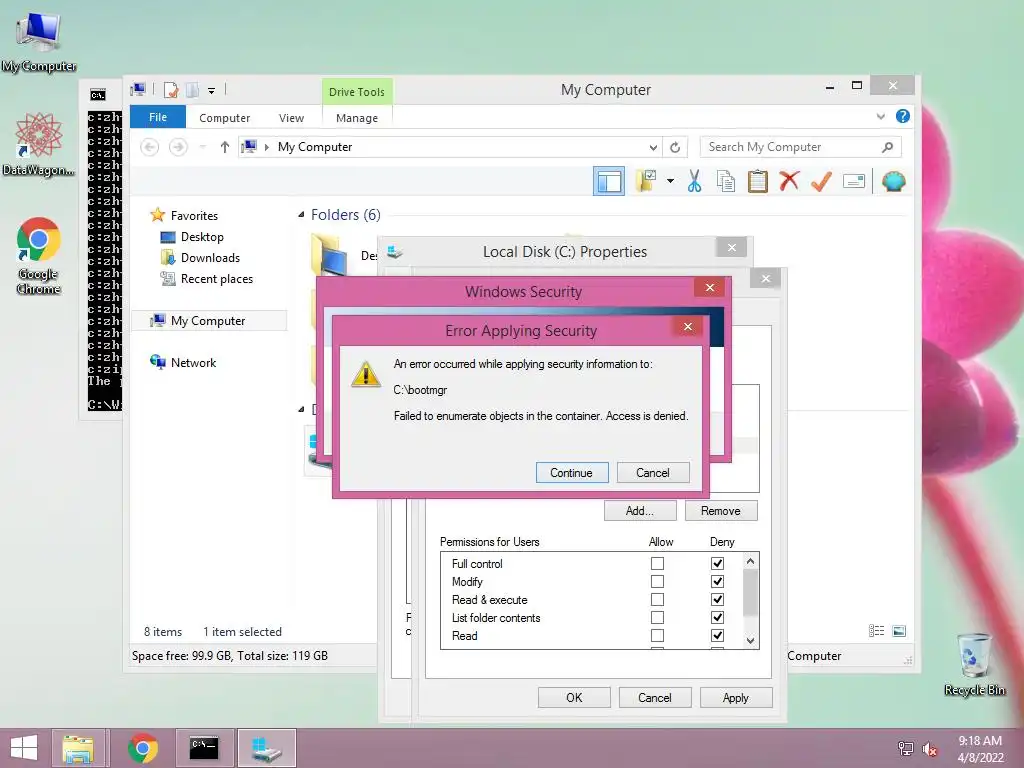
Task: Open File Explorer from taskbar
Action: click(78, 748)
